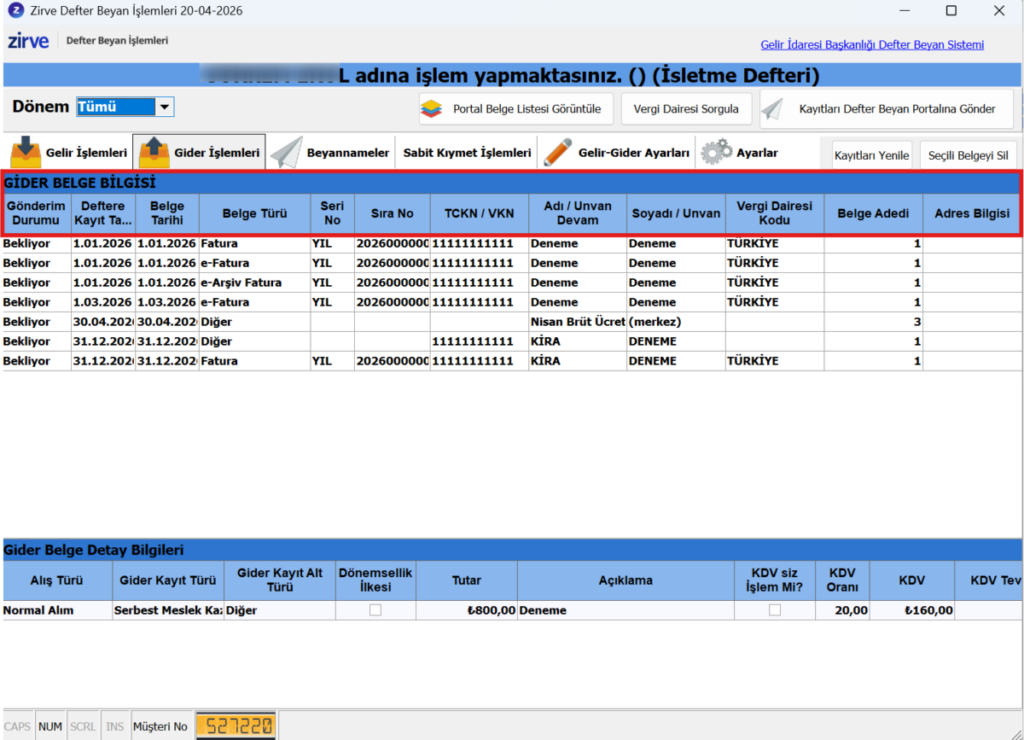Screen dimensions: 1024x740
Task: Click the Tutar column header
Action: point(466,580)
